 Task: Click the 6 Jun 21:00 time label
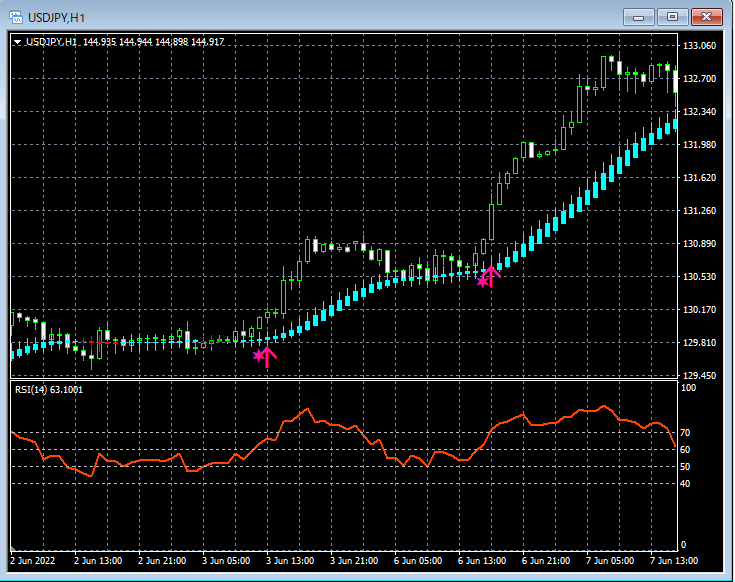click(546, 561)
